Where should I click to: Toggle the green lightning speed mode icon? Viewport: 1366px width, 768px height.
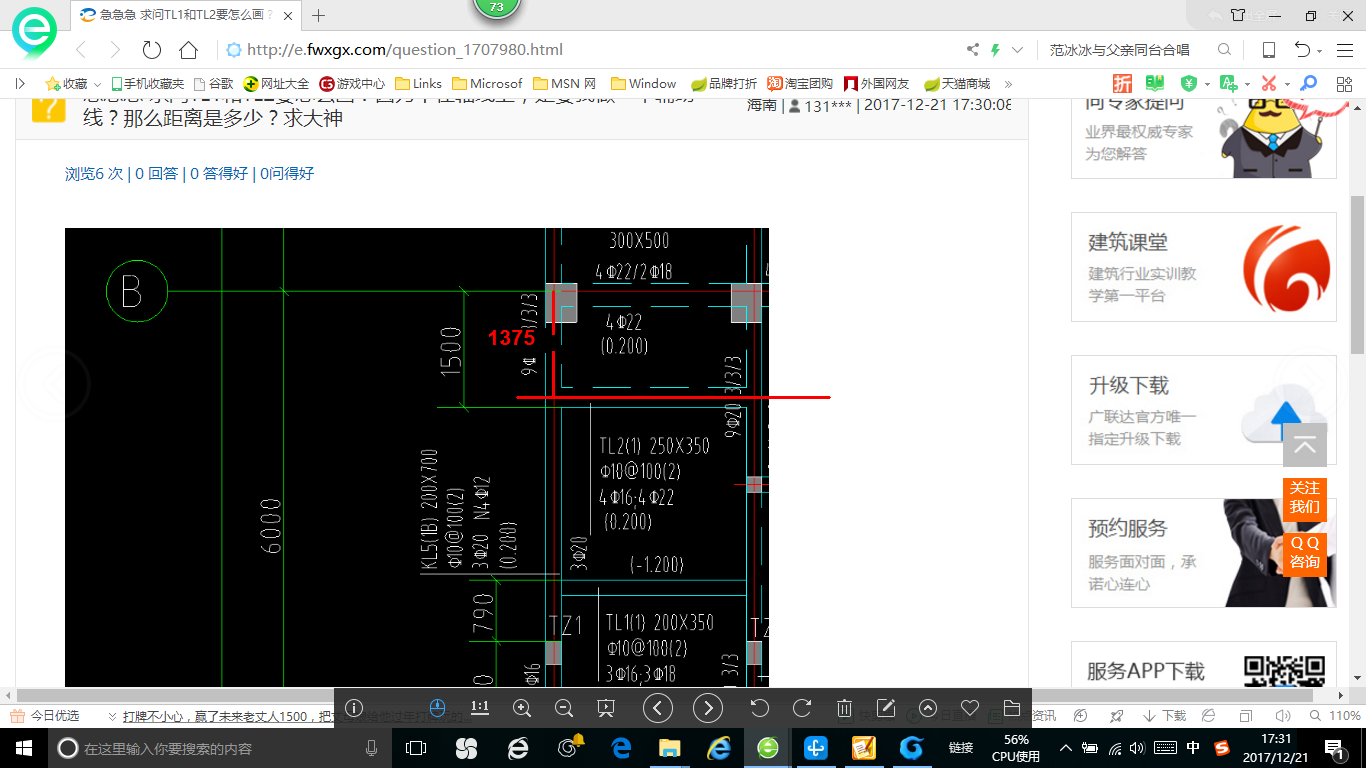point(995,50)
